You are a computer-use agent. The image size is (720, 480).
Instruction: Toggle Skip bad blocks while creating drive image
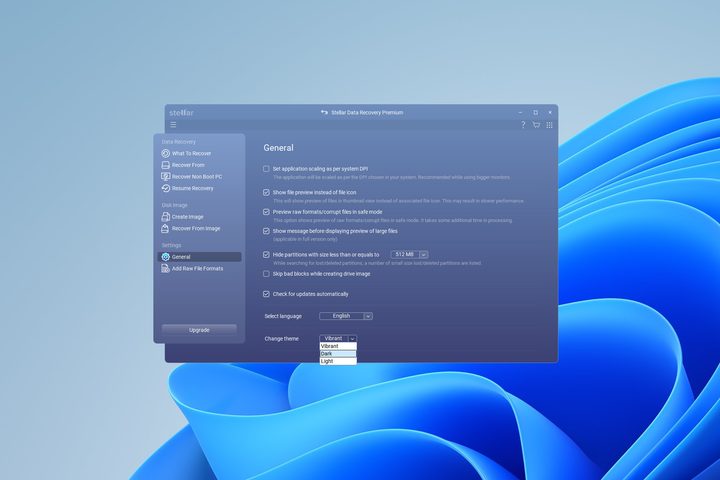point(266,274)
